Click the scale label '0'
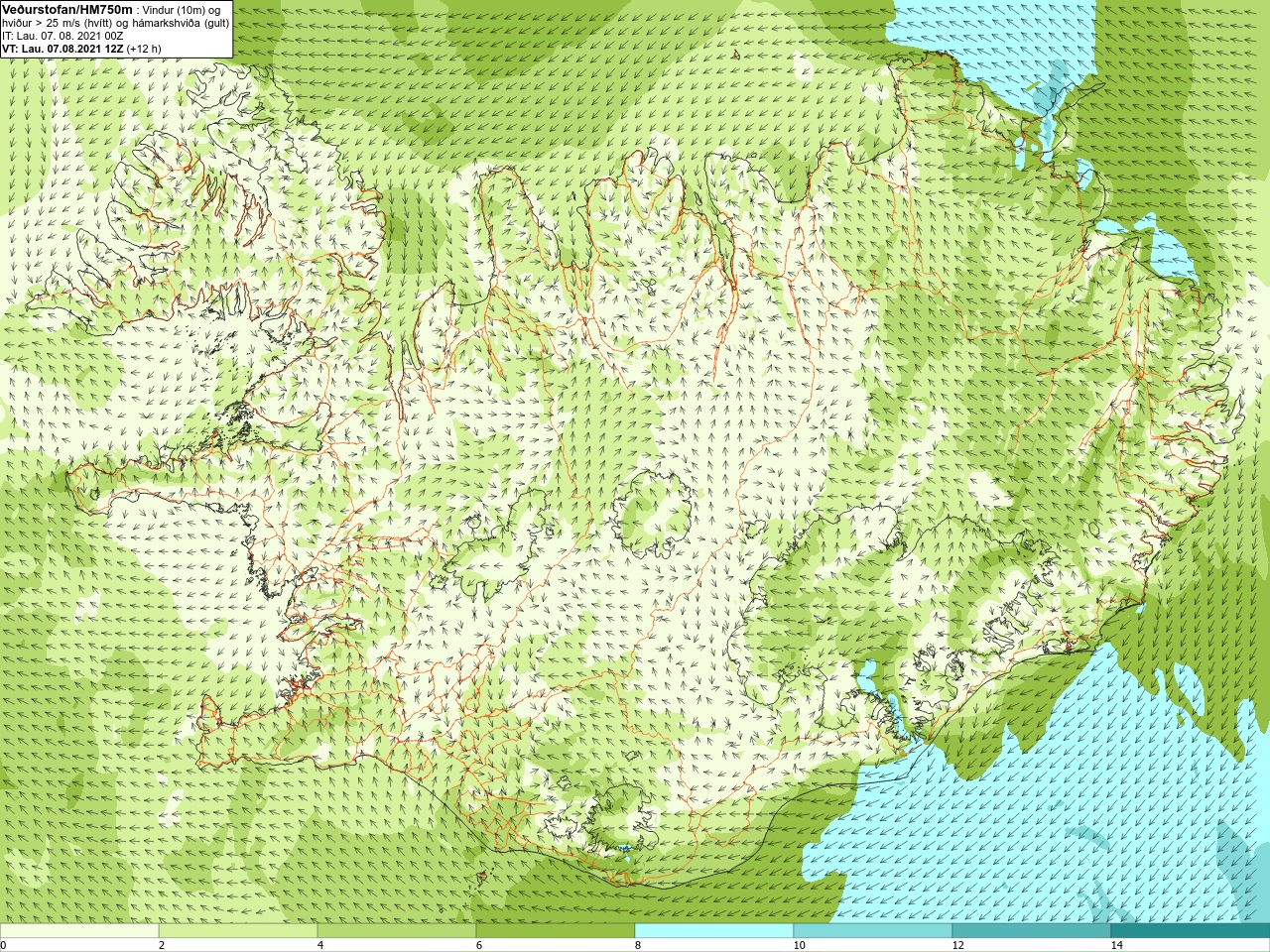The image size is (1270, 952). (x=4, y=945)
